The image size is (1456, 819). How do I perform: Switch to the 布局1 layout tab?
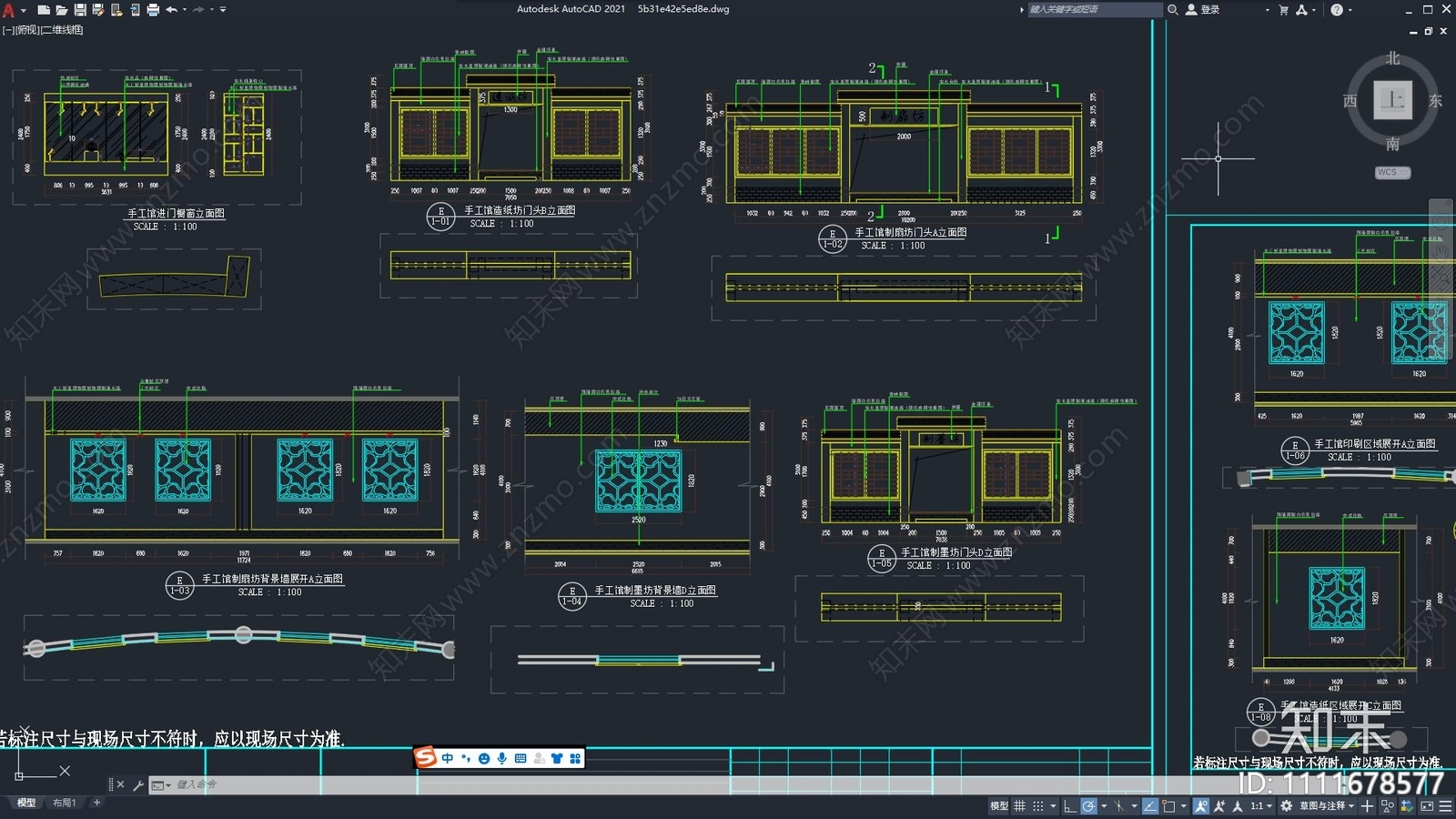click(x=64, y=803)
